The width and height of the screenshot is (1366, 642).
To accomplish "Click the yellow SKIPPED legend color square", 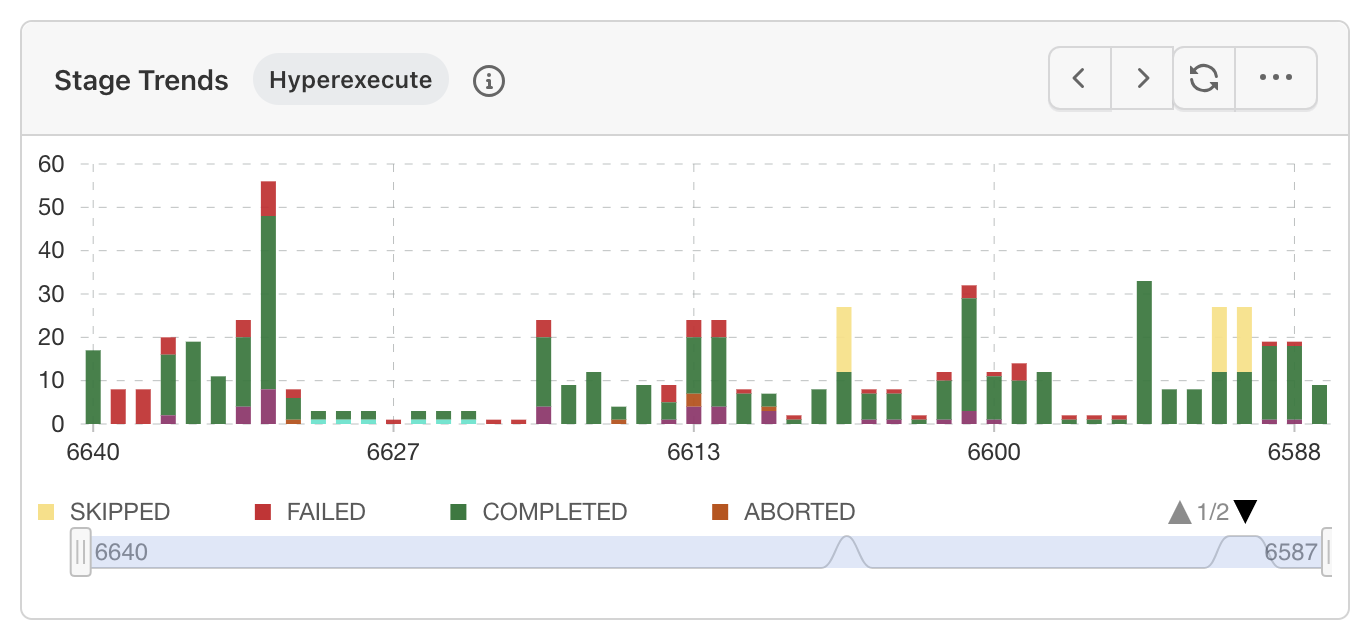I will click(46, 512).
